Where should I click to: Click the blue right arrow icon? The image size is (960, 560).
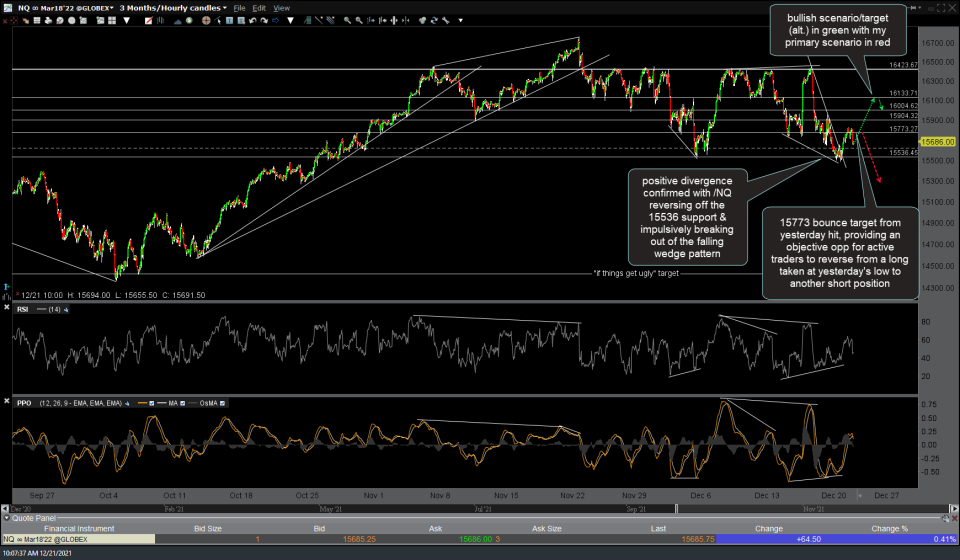276,20
